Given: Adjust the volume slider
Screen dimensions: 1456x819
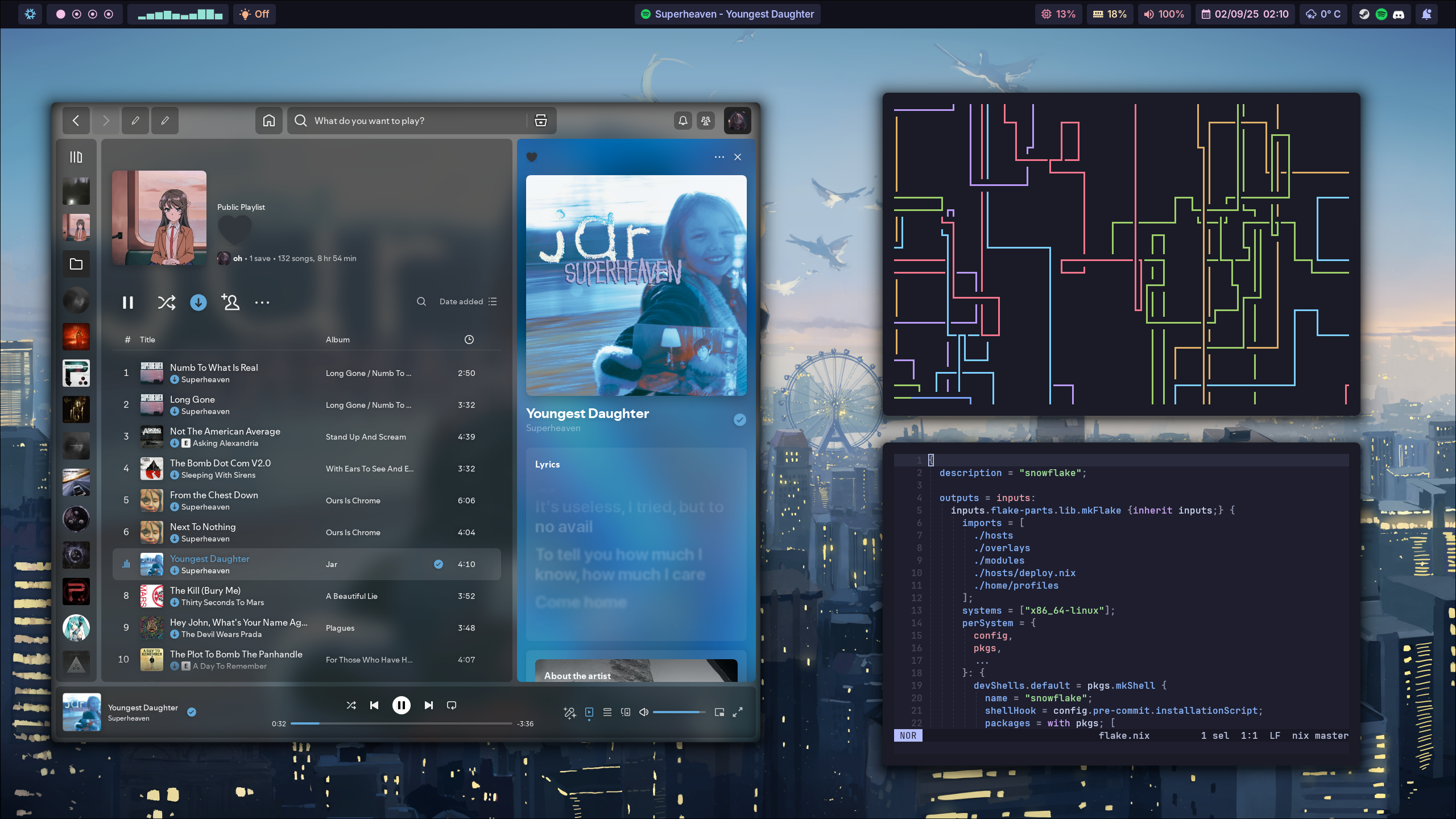Looking at the screenshot, I should 679,712.
